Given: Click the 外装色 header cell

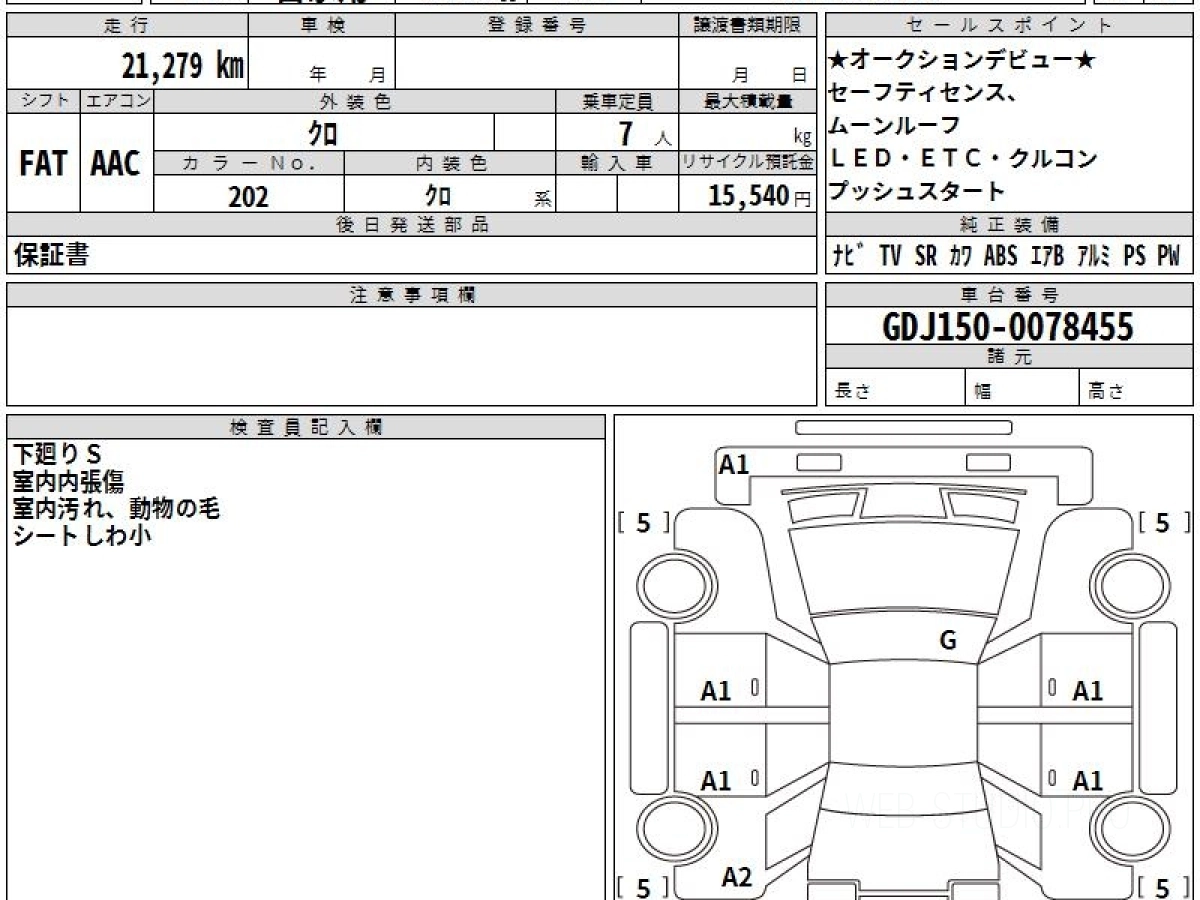Looking at the screenshot, I should tap(355, 101).
